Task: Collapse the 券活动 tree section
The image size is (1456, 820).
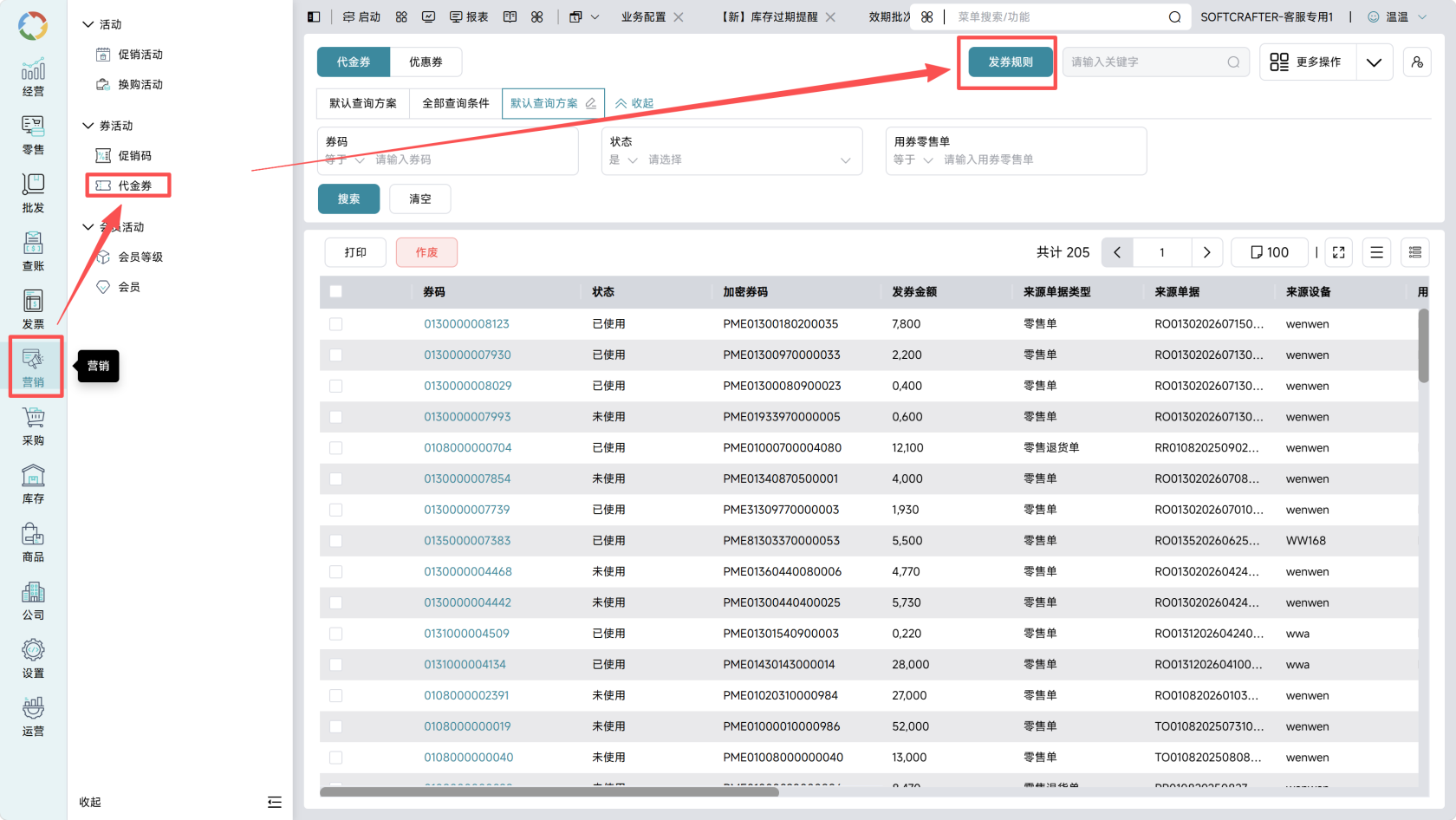Action: [x=88, y=126]
